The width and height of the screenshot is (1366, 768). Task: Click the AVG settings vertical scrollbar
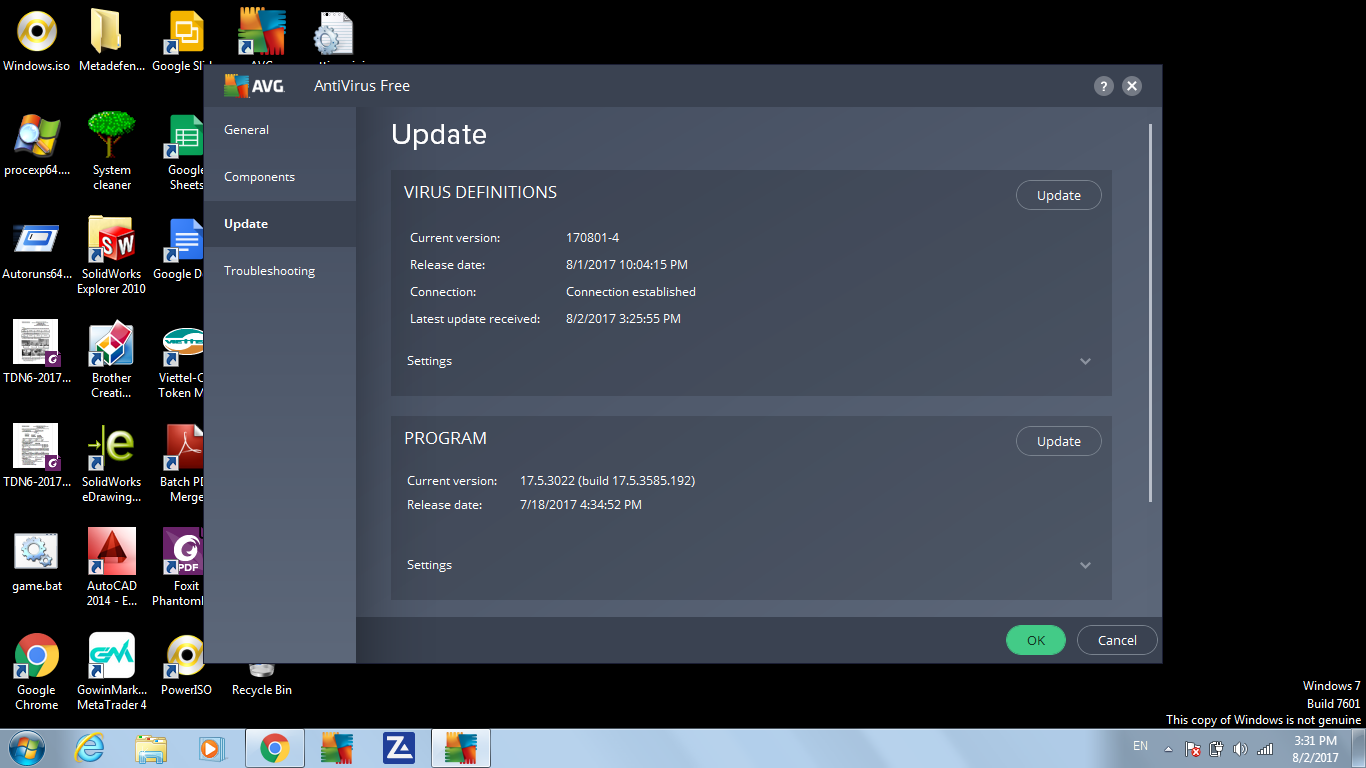[1151, 312]
